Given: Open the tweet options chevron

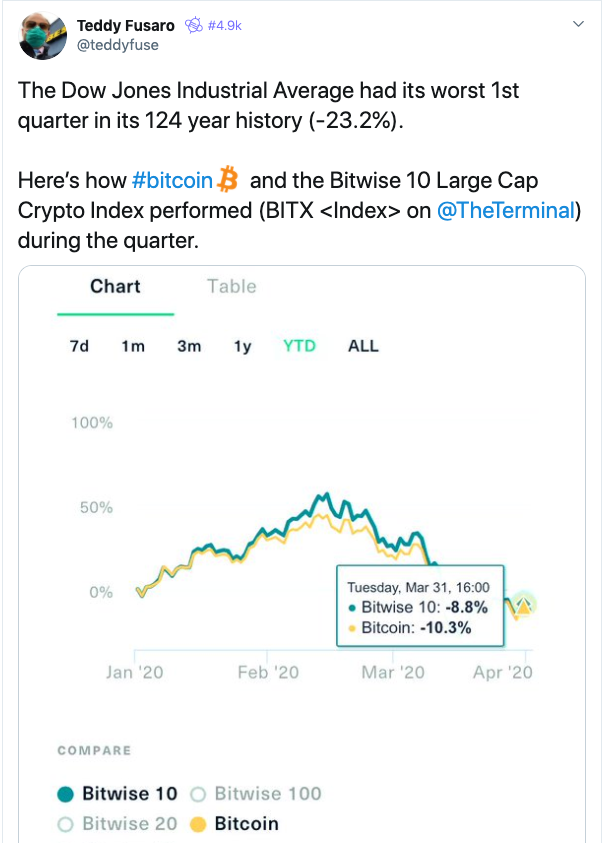Looking at the screenshot, I should click(x=578, y=24).
